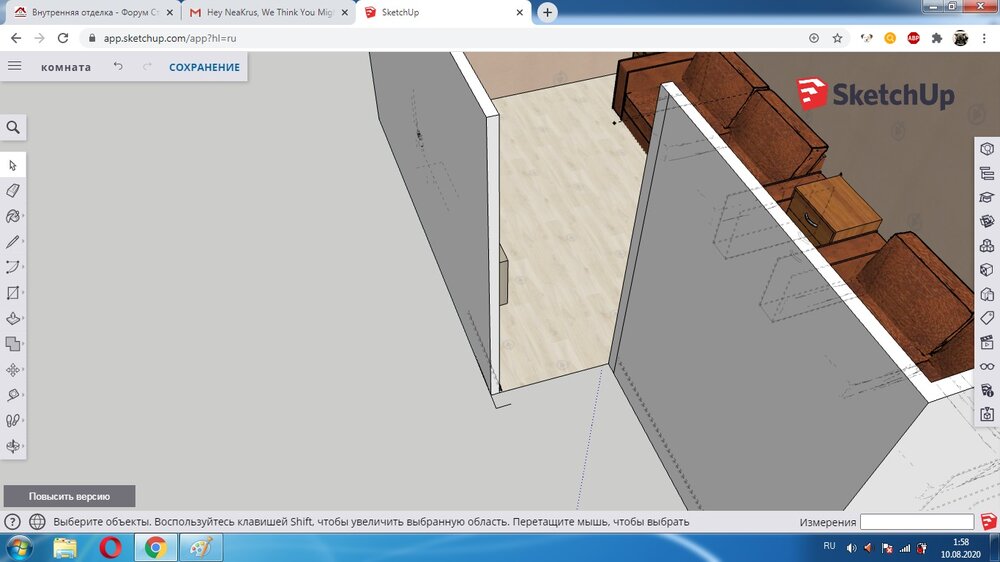
Task: Click the address bar app.sketchup.com URL
Action: coord(170,38)
